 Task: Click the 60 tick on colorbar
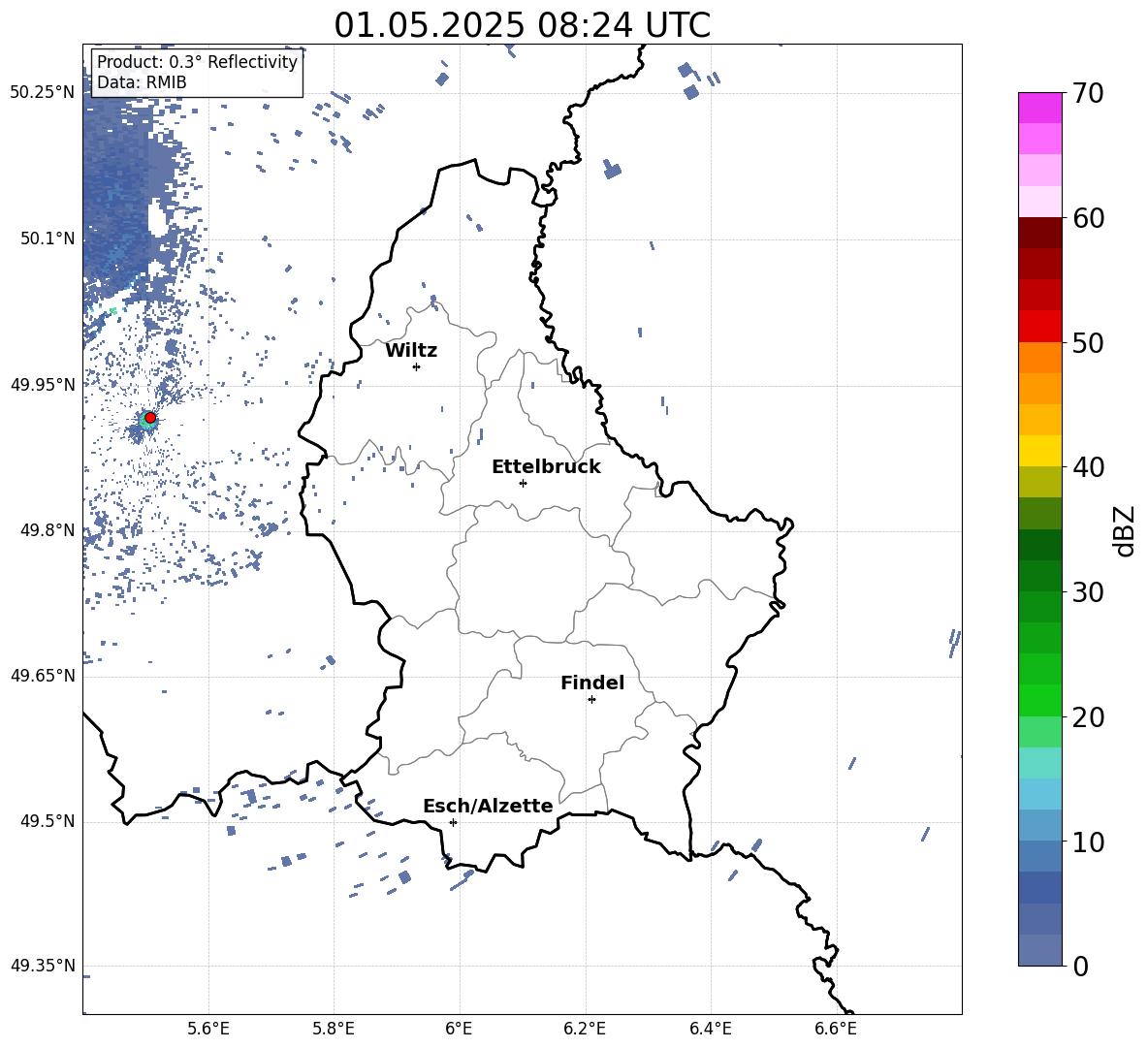tap(1088, 218)
